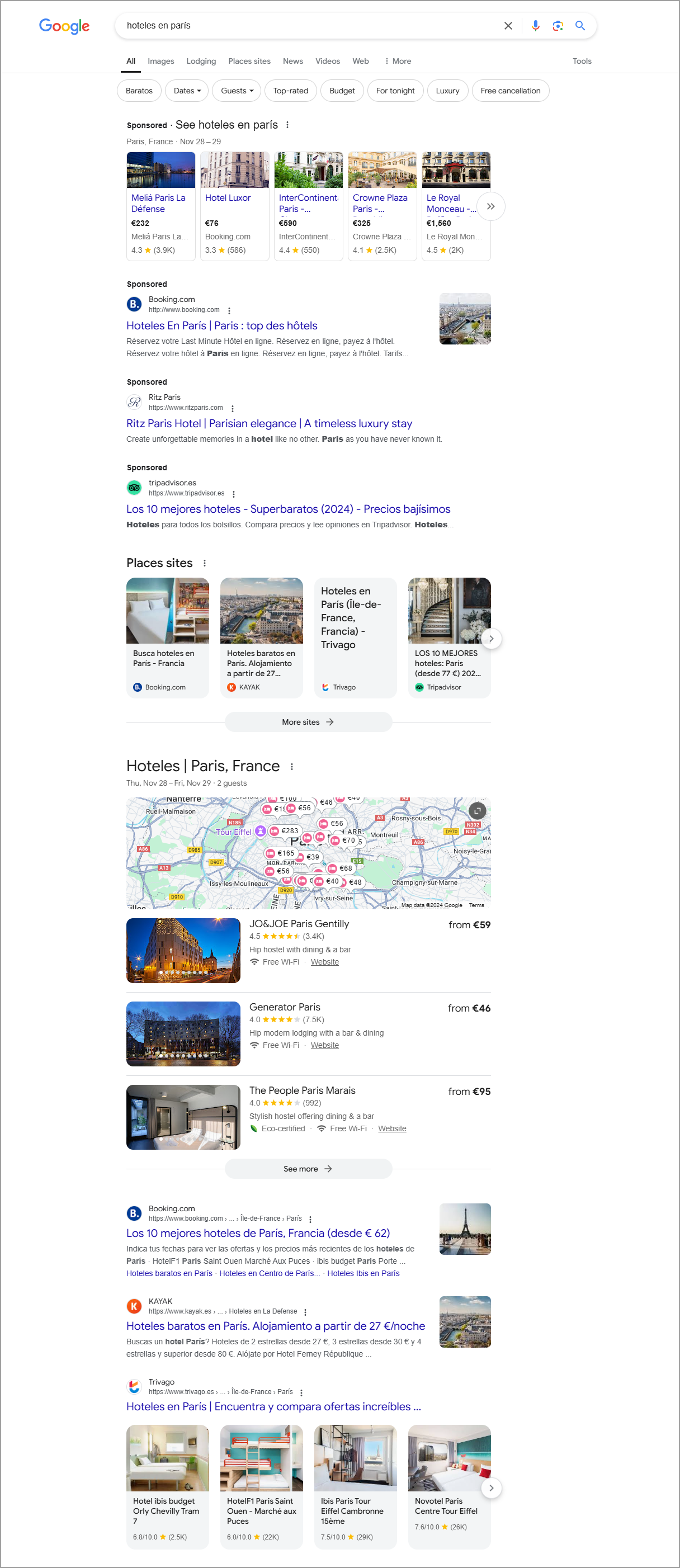Switch to the News tab
The image size is (680, 1568).
[293, 61]
